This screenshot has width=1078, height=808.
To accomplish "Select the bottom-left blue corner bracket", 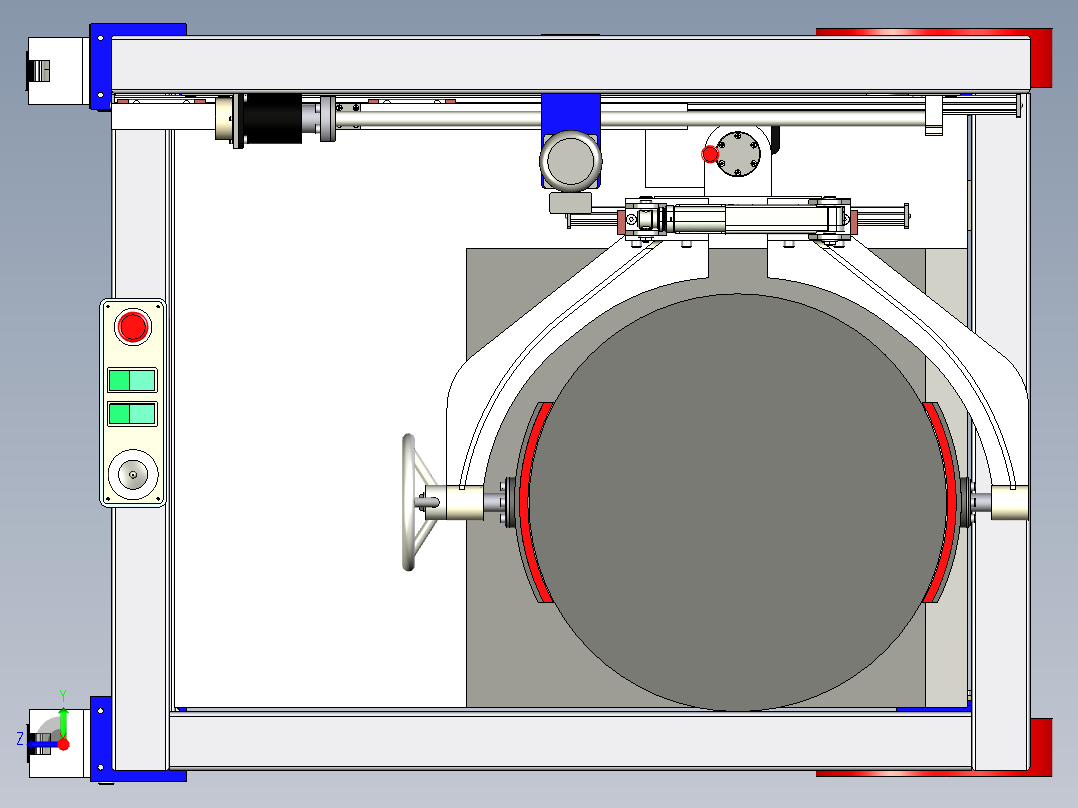I will [102, 739].
